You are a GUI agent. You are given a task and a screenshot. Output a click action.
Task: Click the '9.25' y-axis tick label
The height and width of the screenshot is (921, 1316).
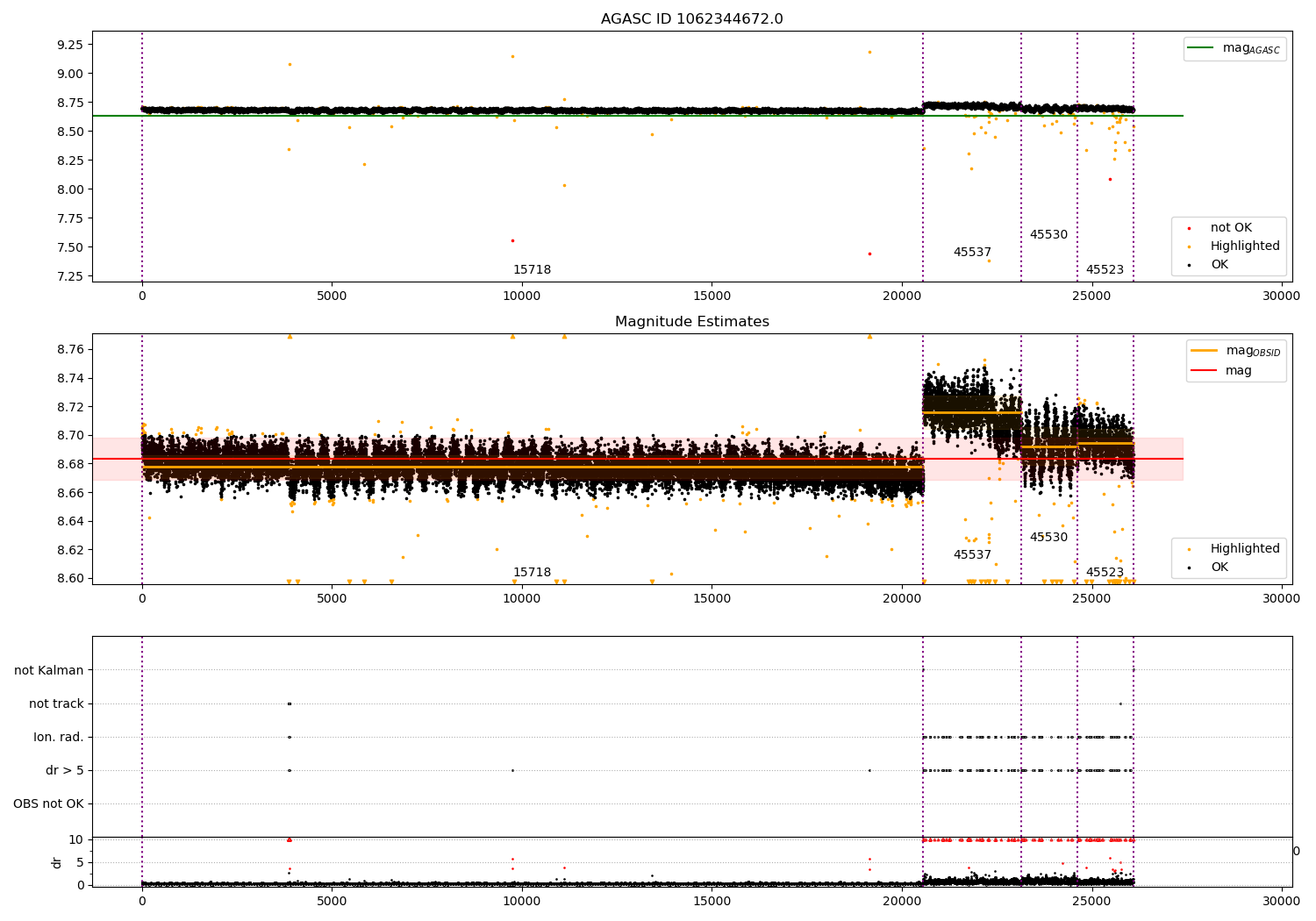tap(70, 45)
